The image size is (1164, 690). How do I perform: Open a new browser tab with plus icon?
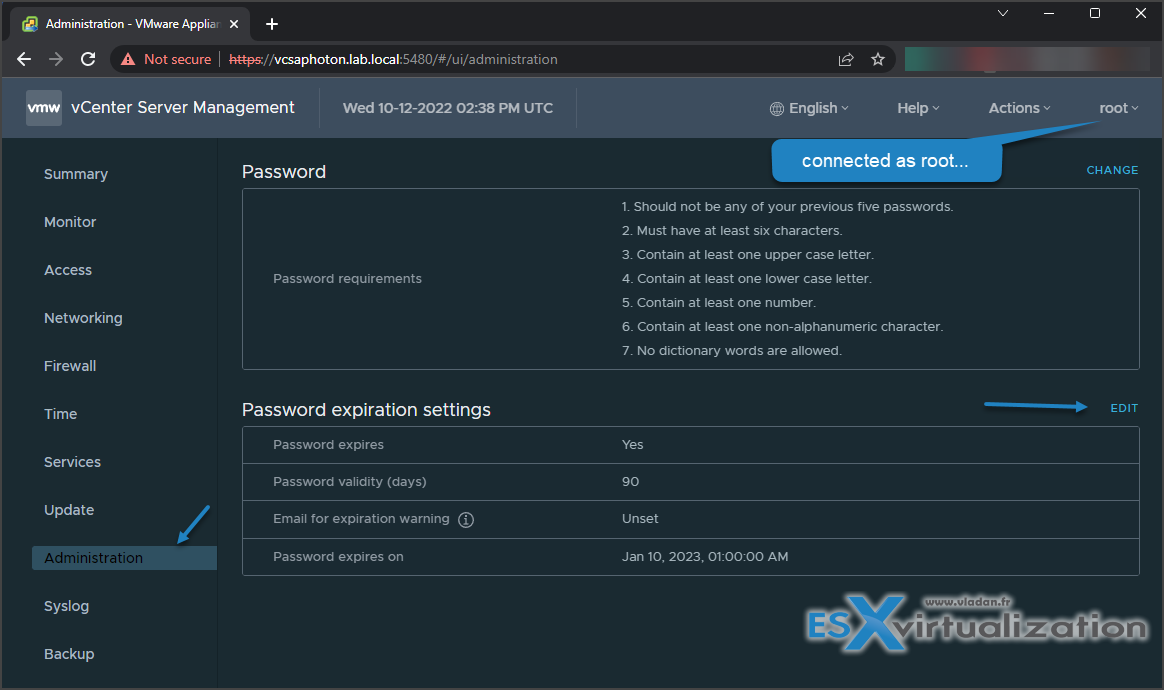click(272, 24)
